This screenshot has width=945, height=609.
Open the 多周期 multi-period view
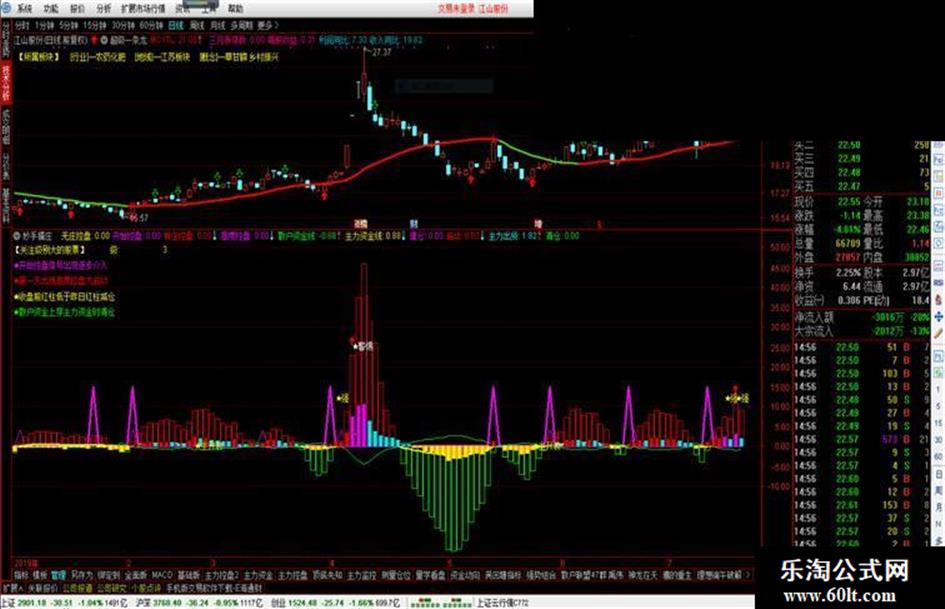[241, 25]
